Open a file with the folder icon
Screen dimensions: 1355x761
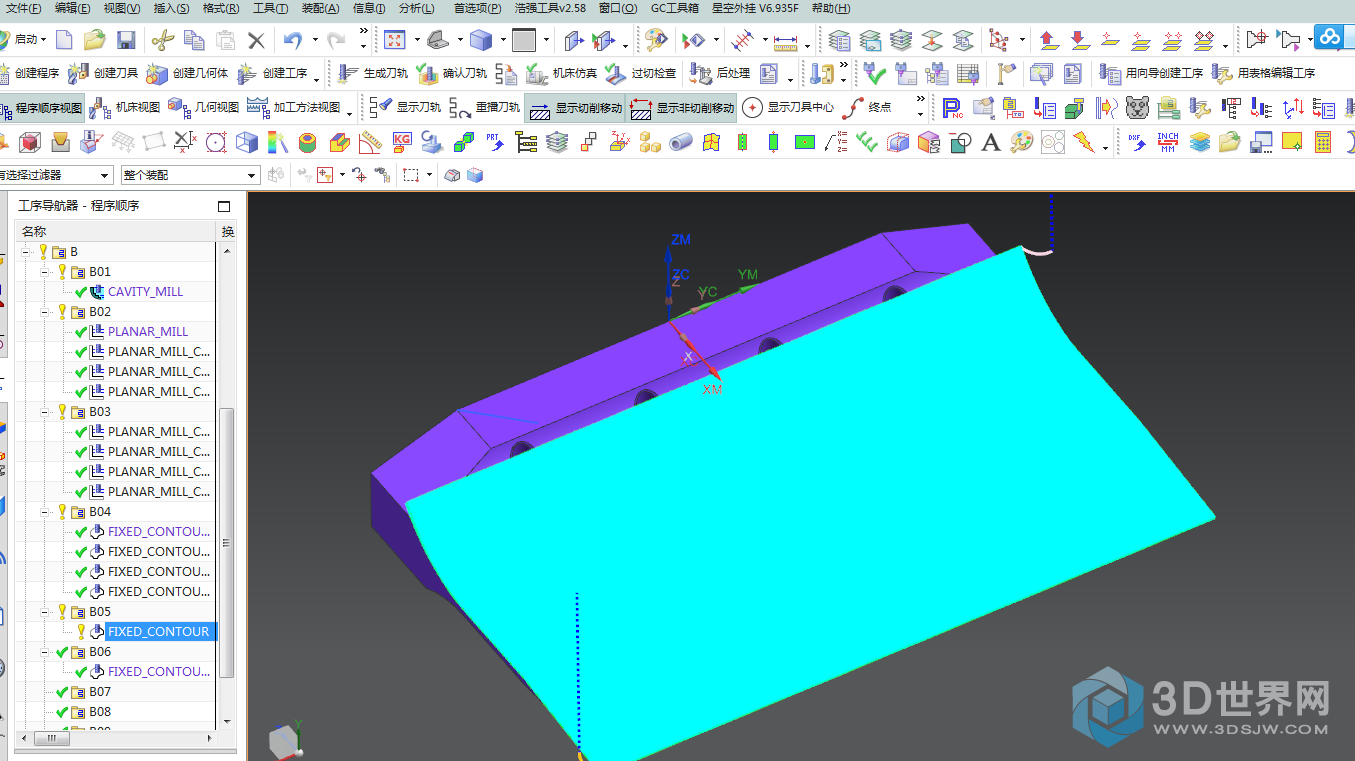pos(95,40)
